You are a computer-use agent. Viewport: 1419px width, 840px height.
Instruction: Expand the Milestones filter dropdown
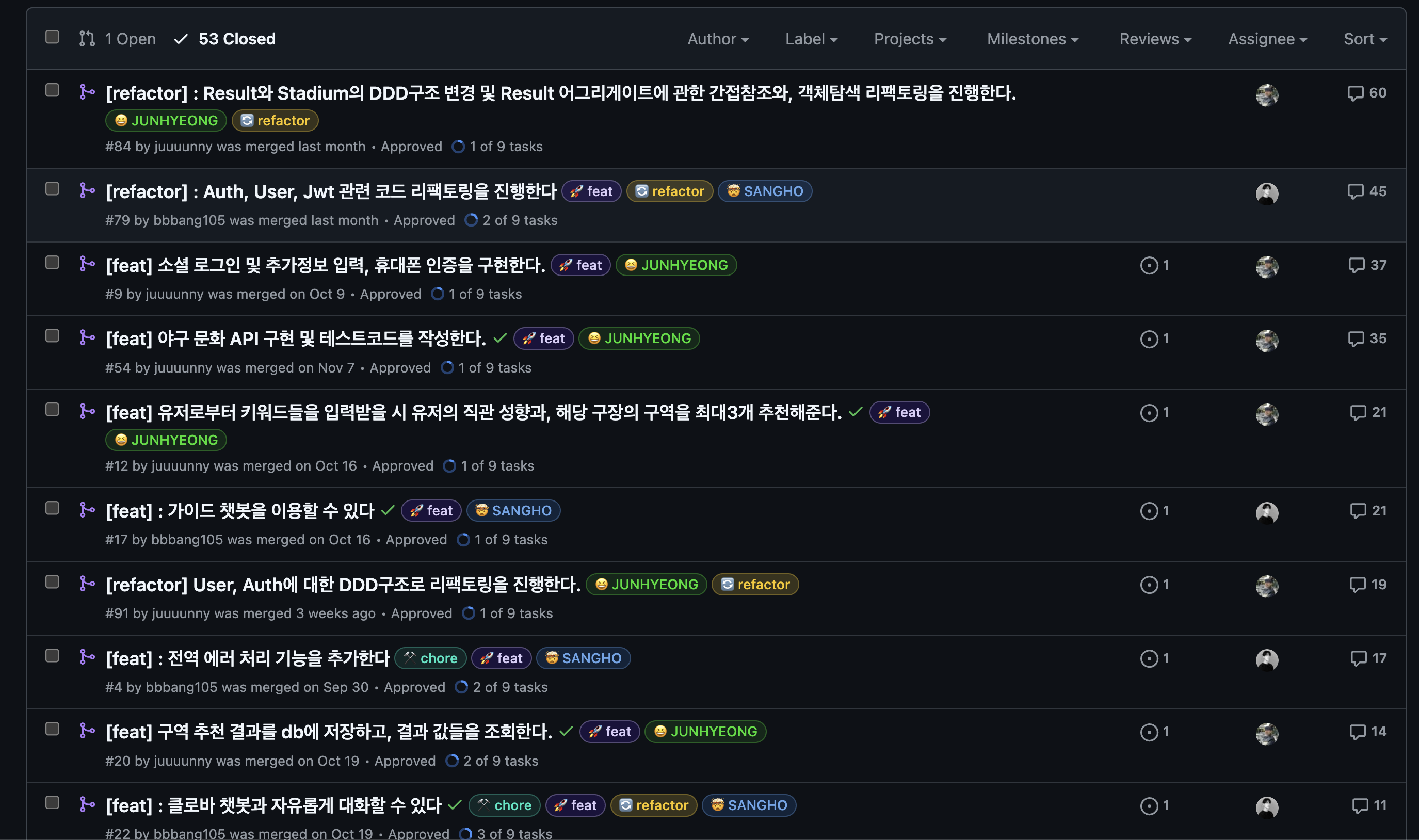(1032, 39)
